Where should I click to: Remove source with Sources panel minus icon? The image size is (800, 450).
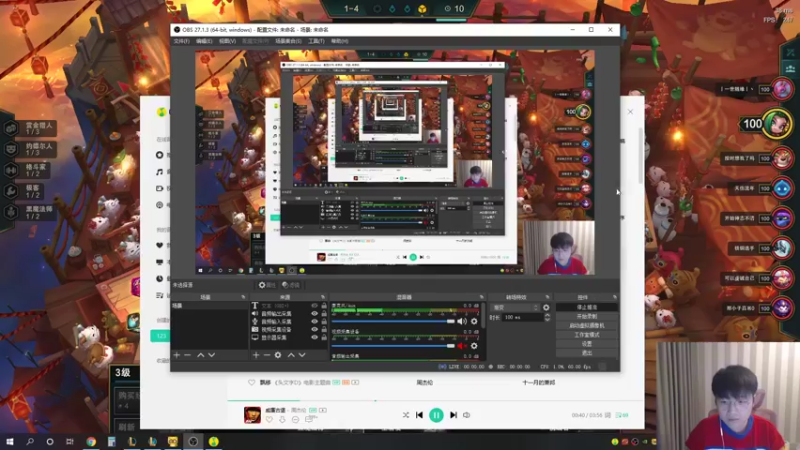(x=266, y=355)
